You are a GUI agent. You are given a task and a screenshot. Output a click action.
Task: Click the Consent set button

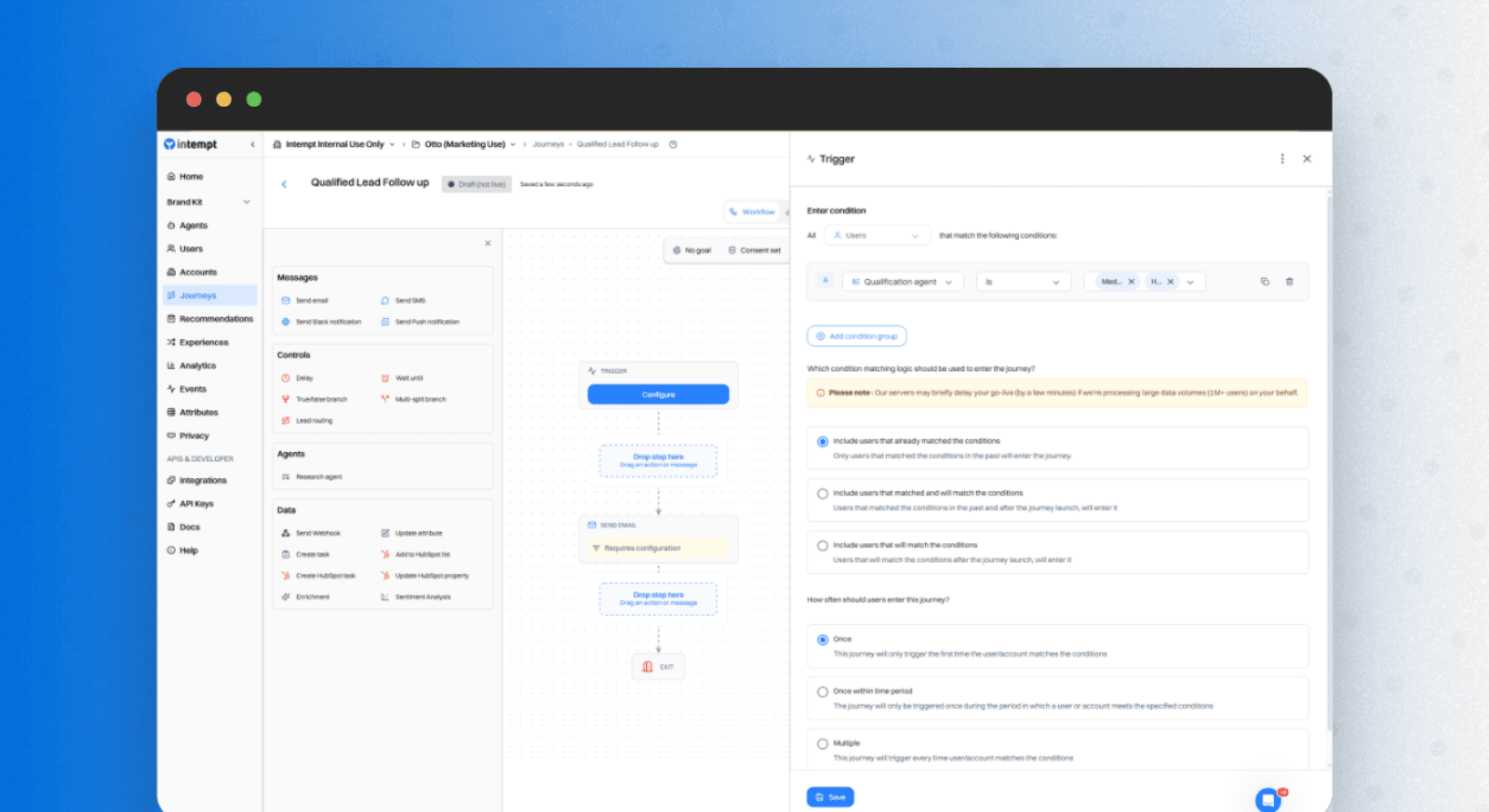point(754,250)
